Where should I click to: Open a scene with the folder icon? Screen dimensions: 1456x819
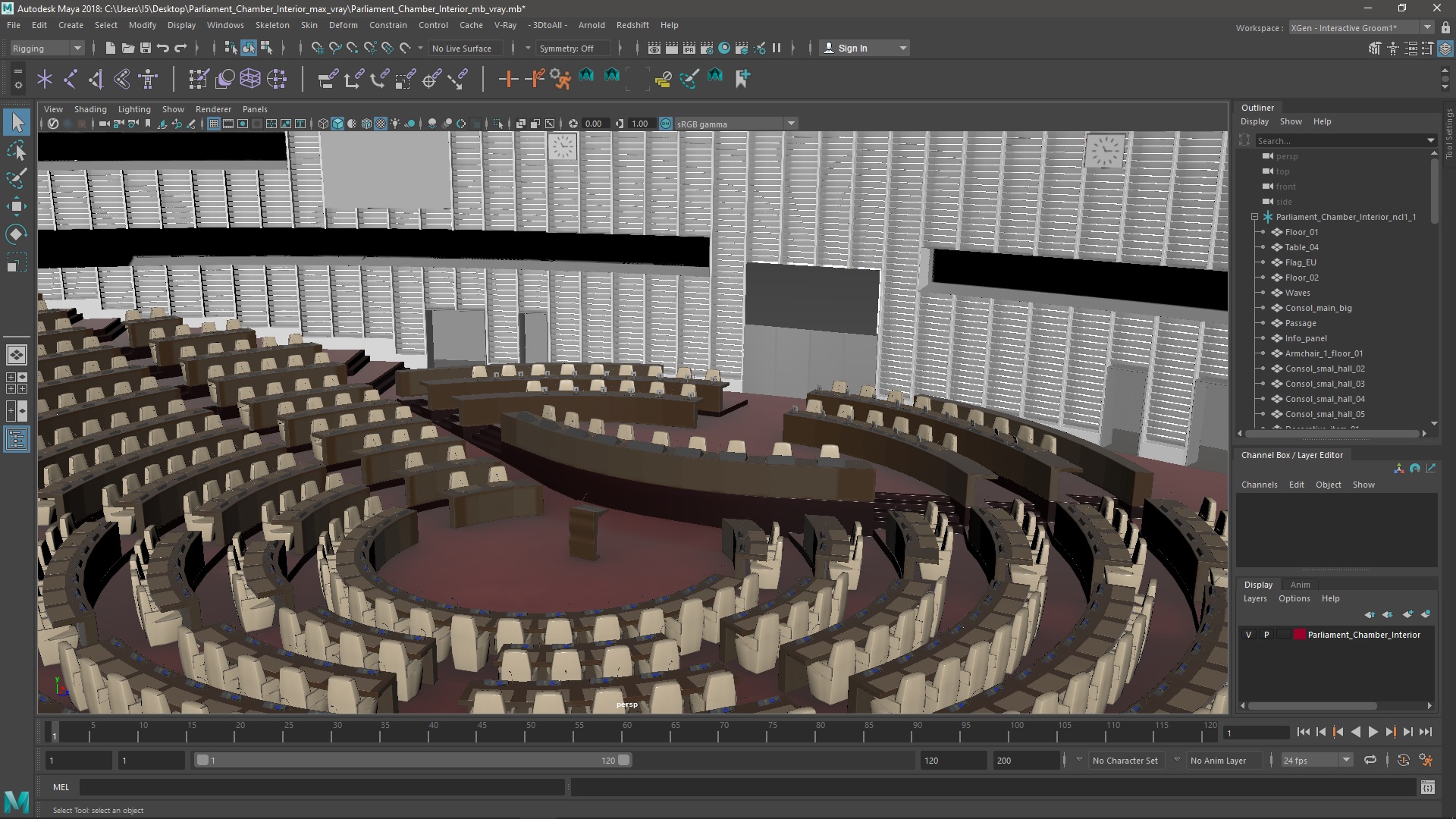[x=128, y=48]
